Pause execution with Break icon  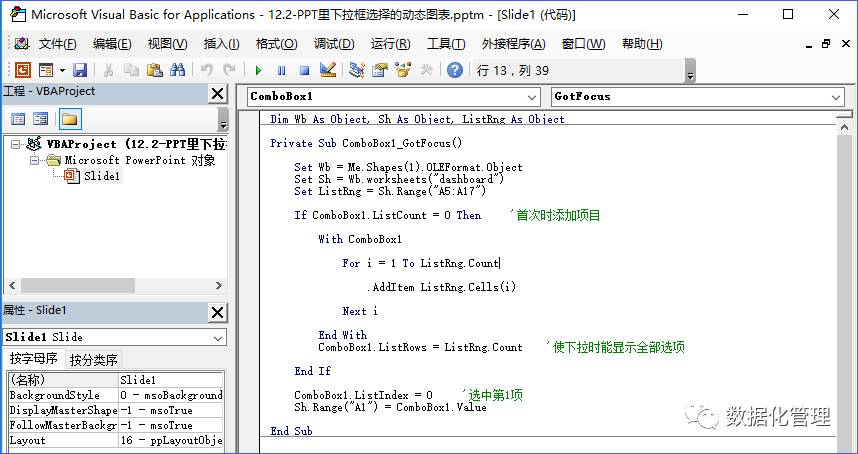281,70
